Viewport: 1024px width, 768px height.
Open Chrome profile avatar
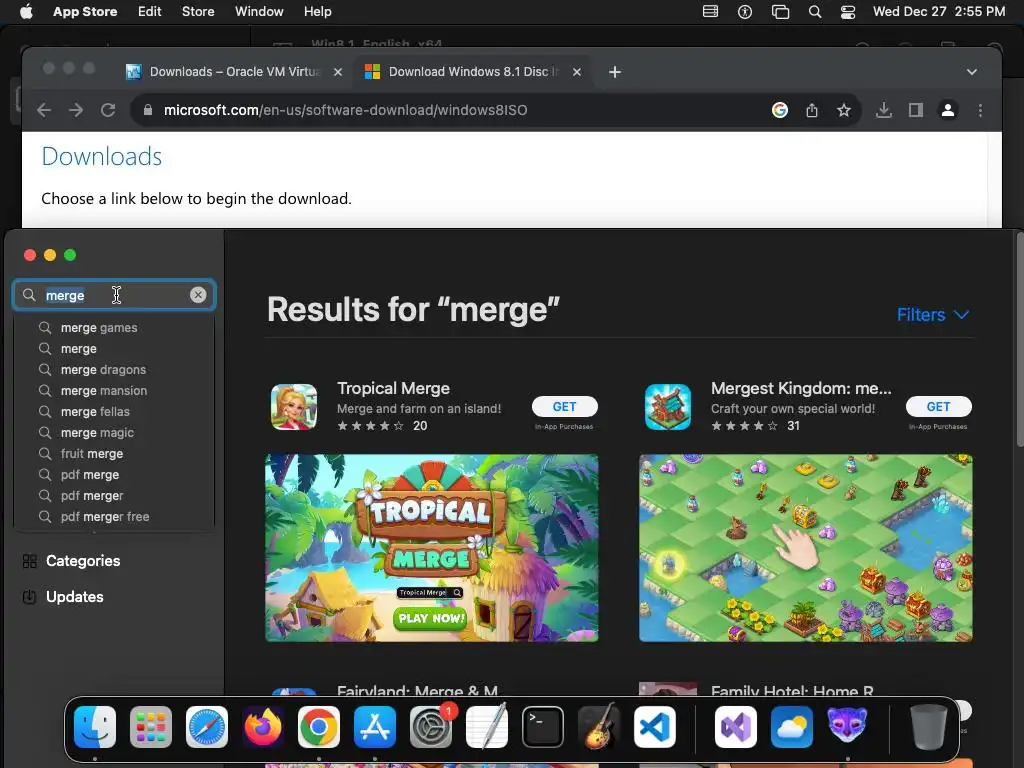(x=948, y=110)
